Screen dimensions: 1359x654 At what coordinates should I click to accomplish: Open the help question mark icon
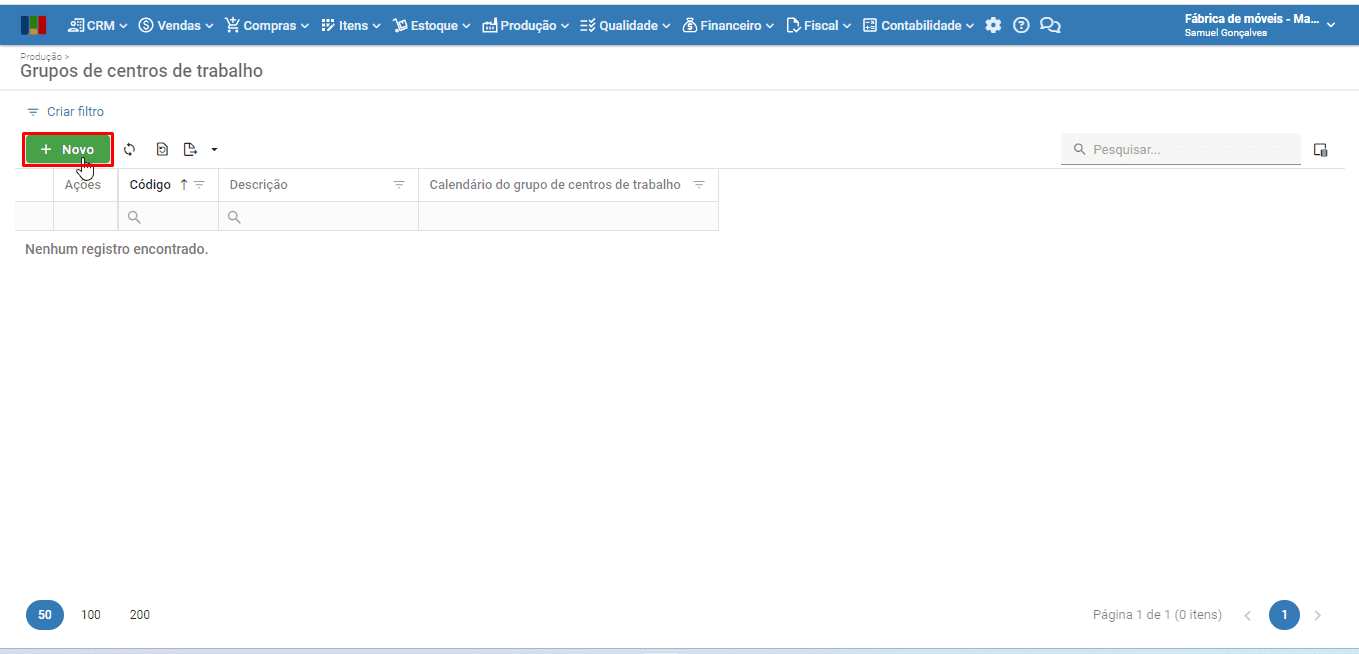coord(1021,25)
